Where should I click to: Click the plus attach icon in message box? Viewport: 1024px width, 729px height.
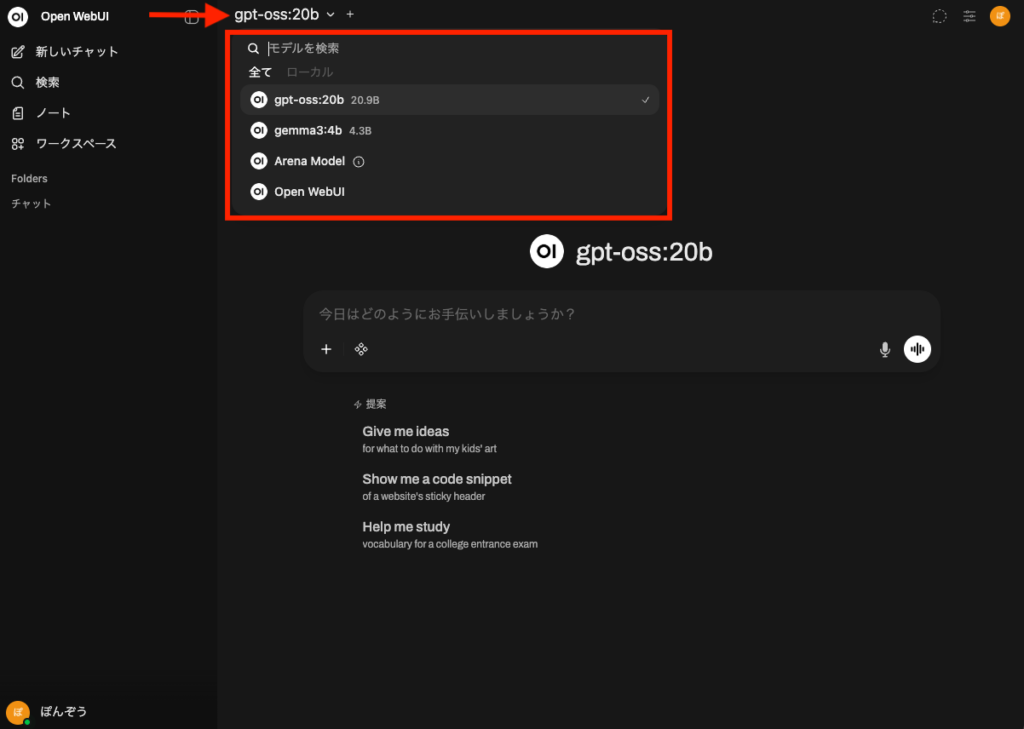(326, 349)
